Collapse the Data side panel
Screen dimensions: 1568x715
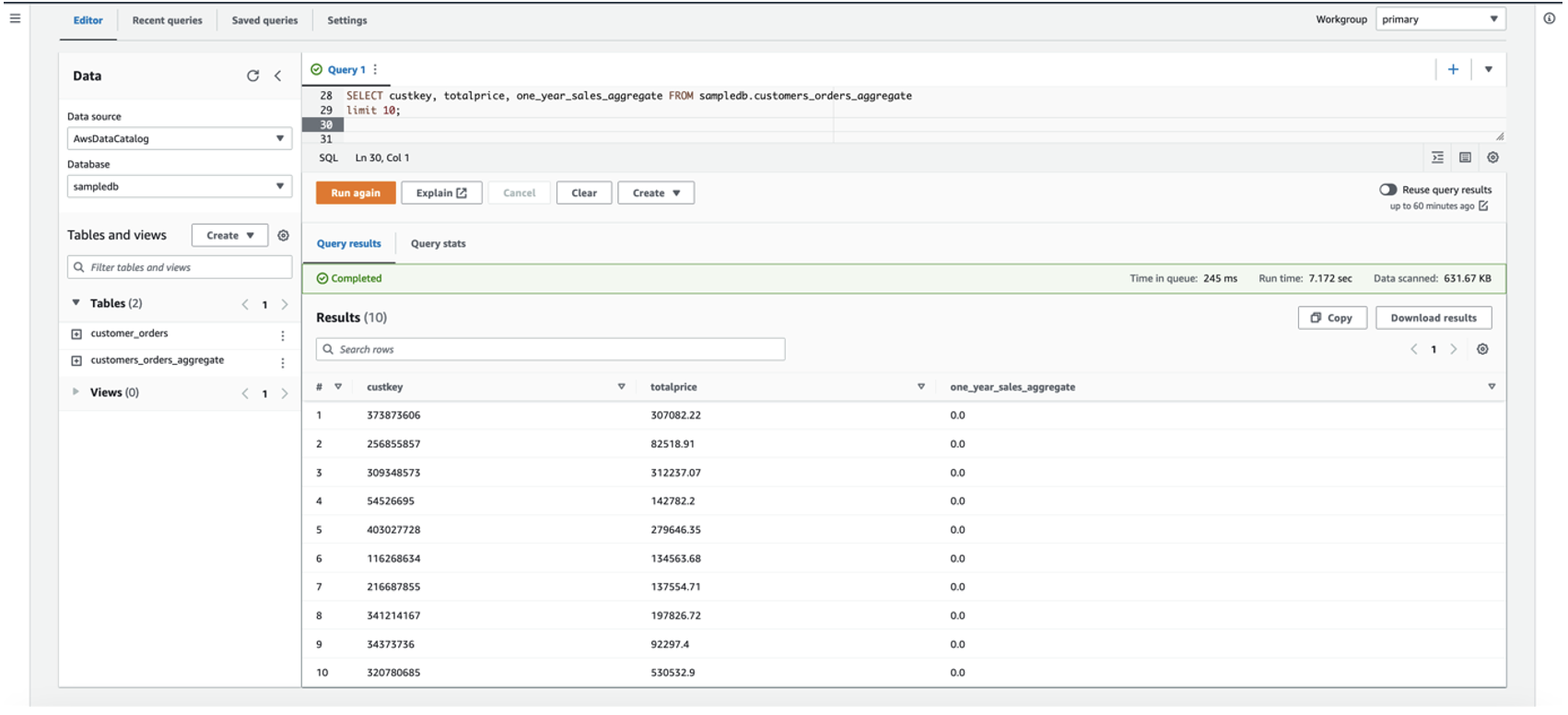point(278,76)
